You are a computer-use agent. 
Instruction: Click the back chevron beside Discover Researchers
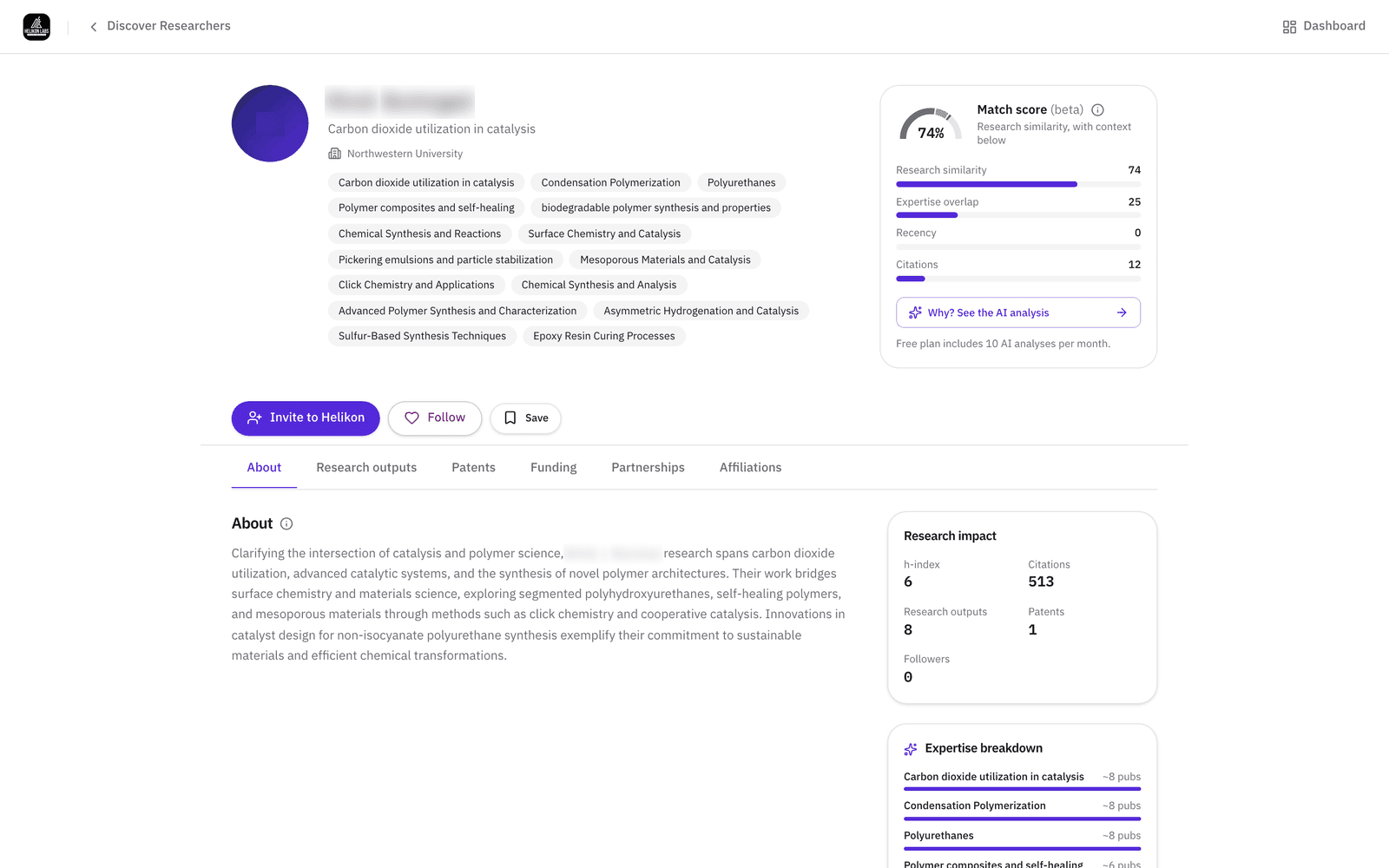coord(94,27)
